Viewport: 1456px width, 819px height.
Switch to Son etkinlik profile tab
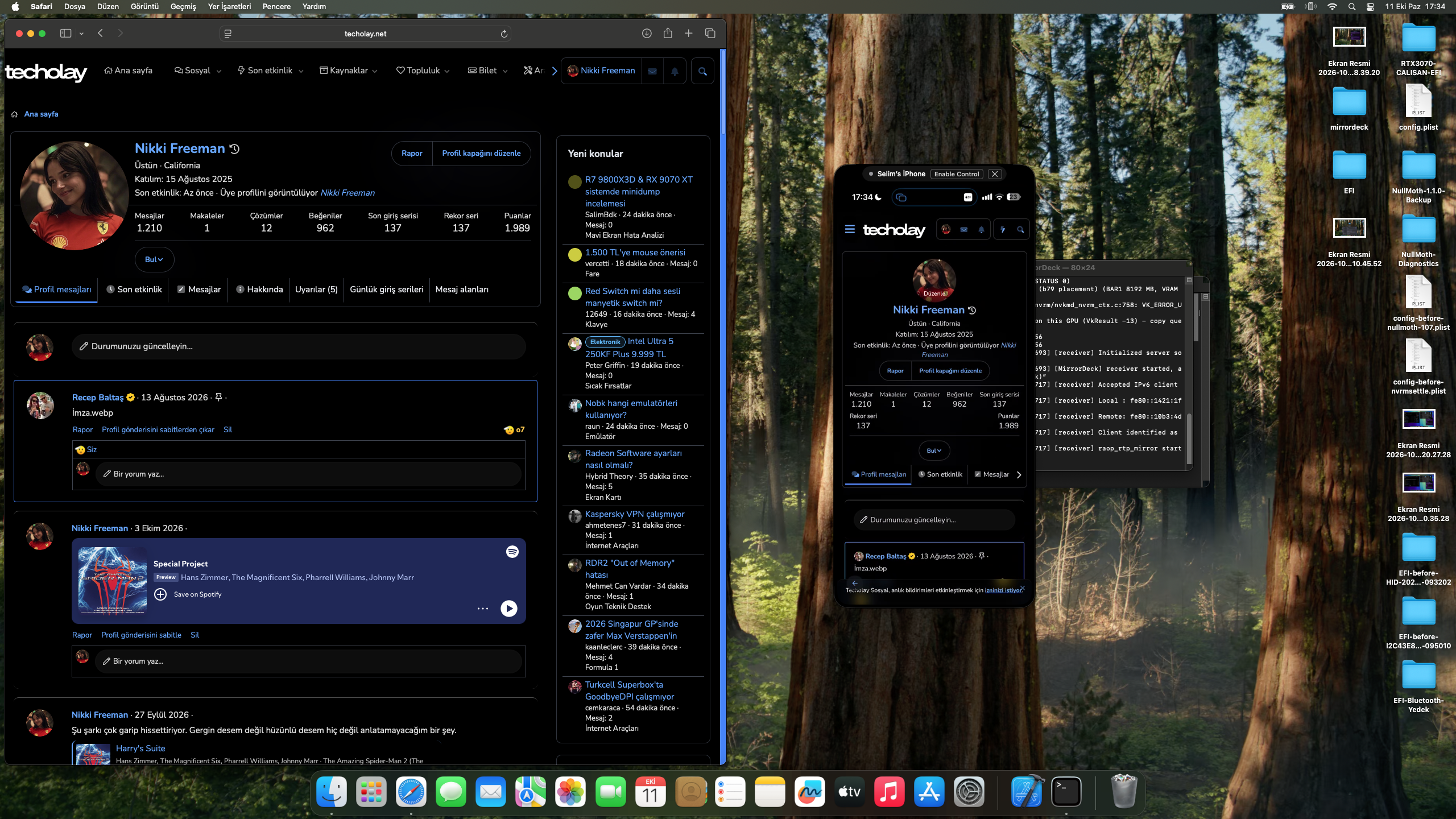tap(134, 289)
